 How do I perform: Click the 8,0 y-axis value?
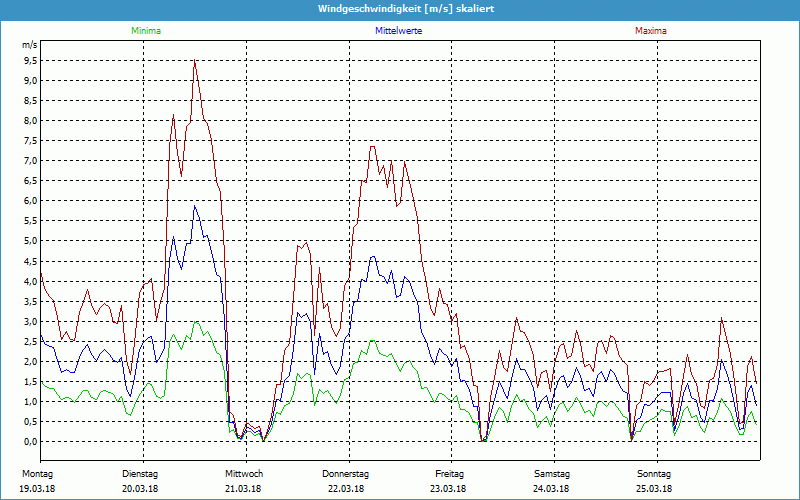(30, 120)
